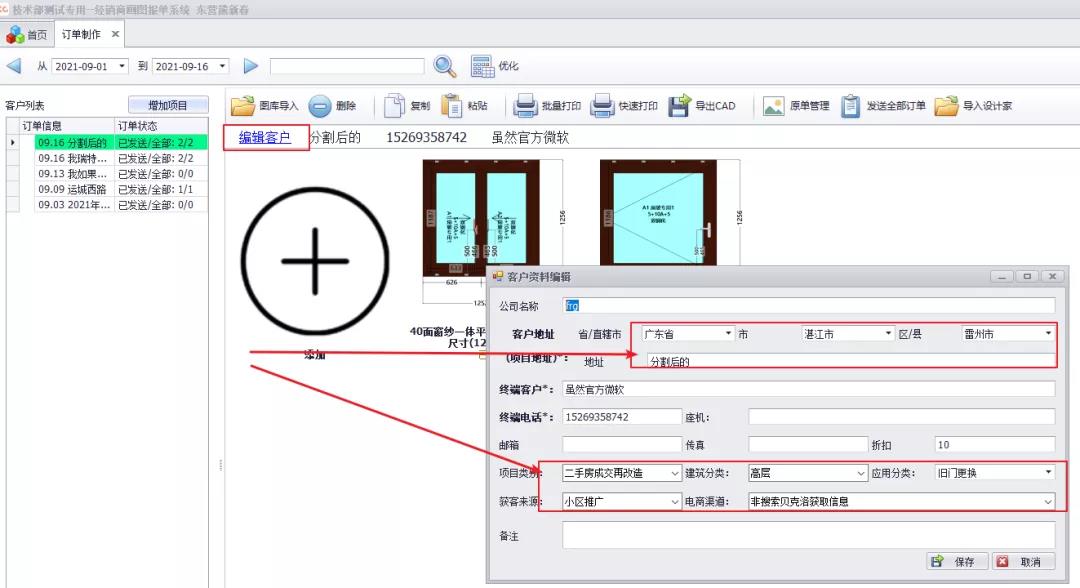The height and width of the screenshot is (588, 1080).
Task: Close the 订单制作 tab
Action: pyautogui.click(x=115, y=34)
